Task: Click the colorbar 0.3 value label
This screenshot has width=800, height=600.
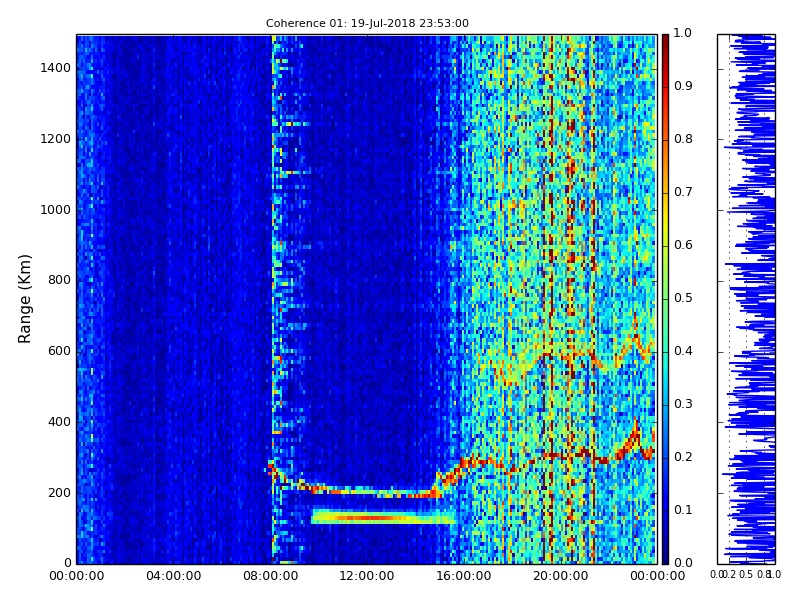Action: (683, 404)
